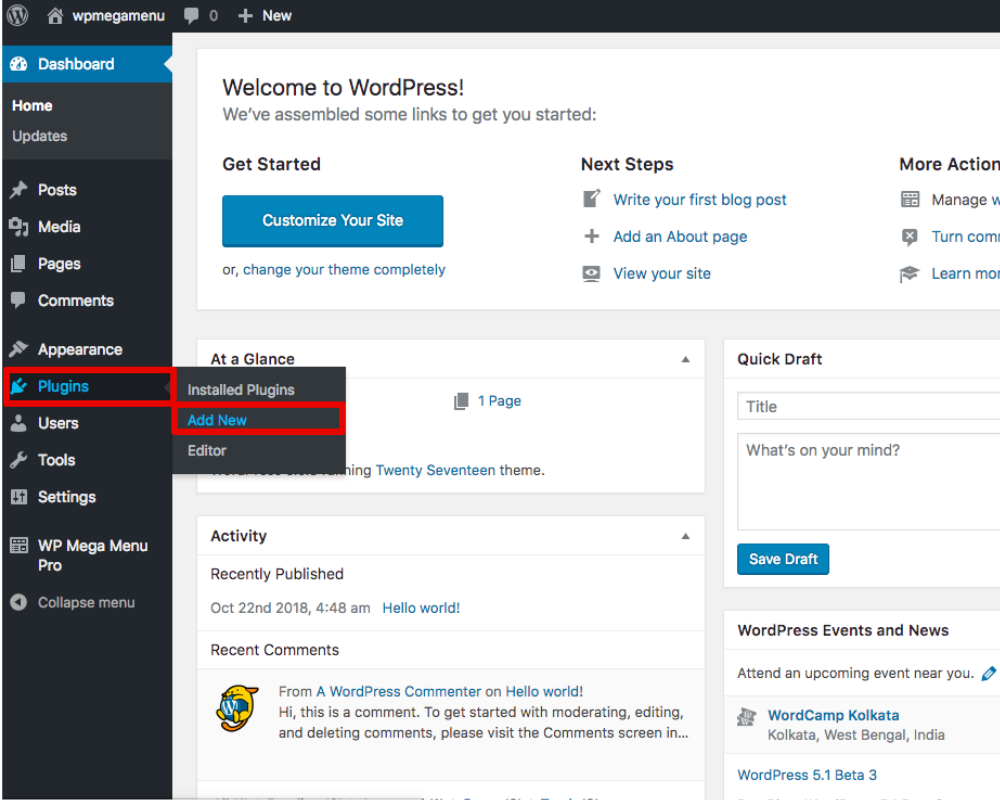Image resolution: width=1000 pixels, height=800 pixels.
Task: Click the graduation cap icon beside Learn more
Action: point(909,274)
